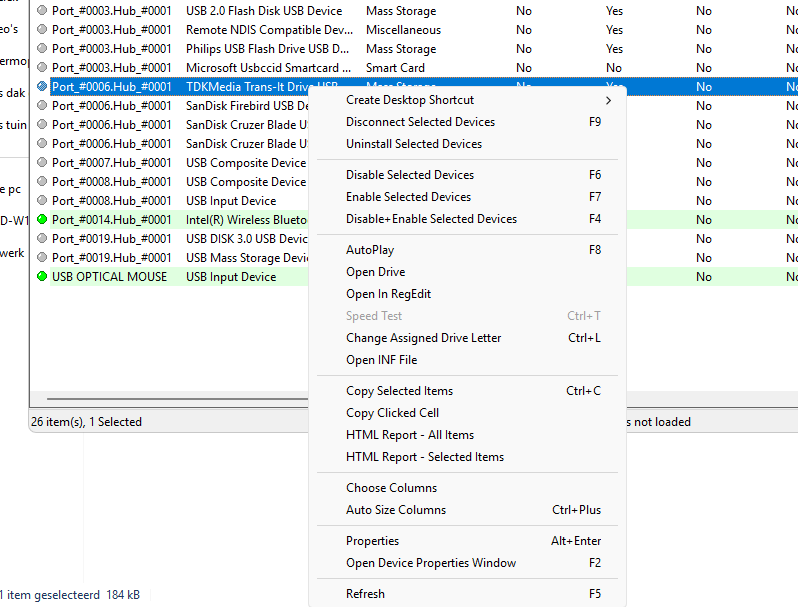
Task: Choose Disable Selected Devices
Action: [x=467, y=175]
